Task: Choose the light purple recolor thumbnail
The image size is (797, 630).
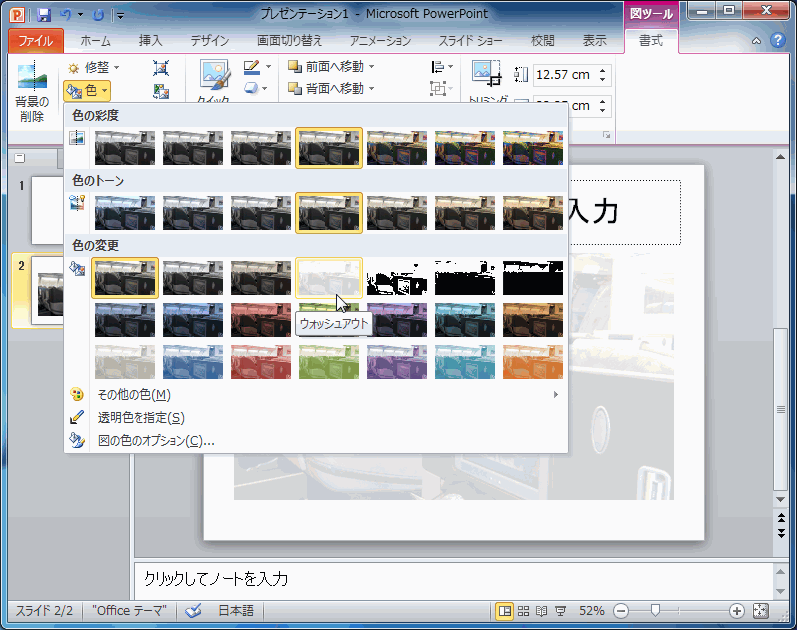Action: pos(397,362)
